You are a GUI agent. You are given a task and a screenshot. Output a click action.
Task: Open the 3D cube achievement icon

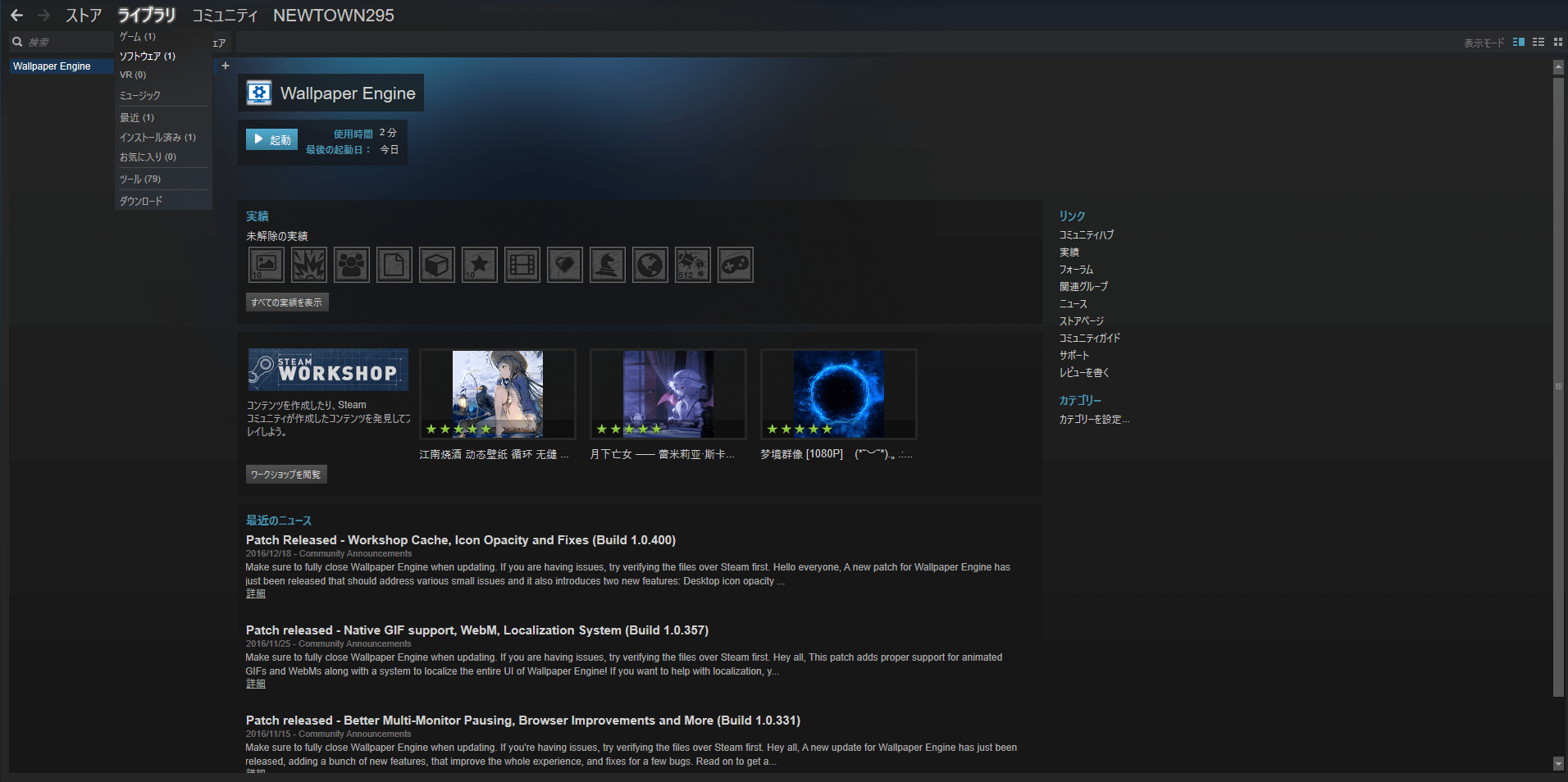[437, 265]
